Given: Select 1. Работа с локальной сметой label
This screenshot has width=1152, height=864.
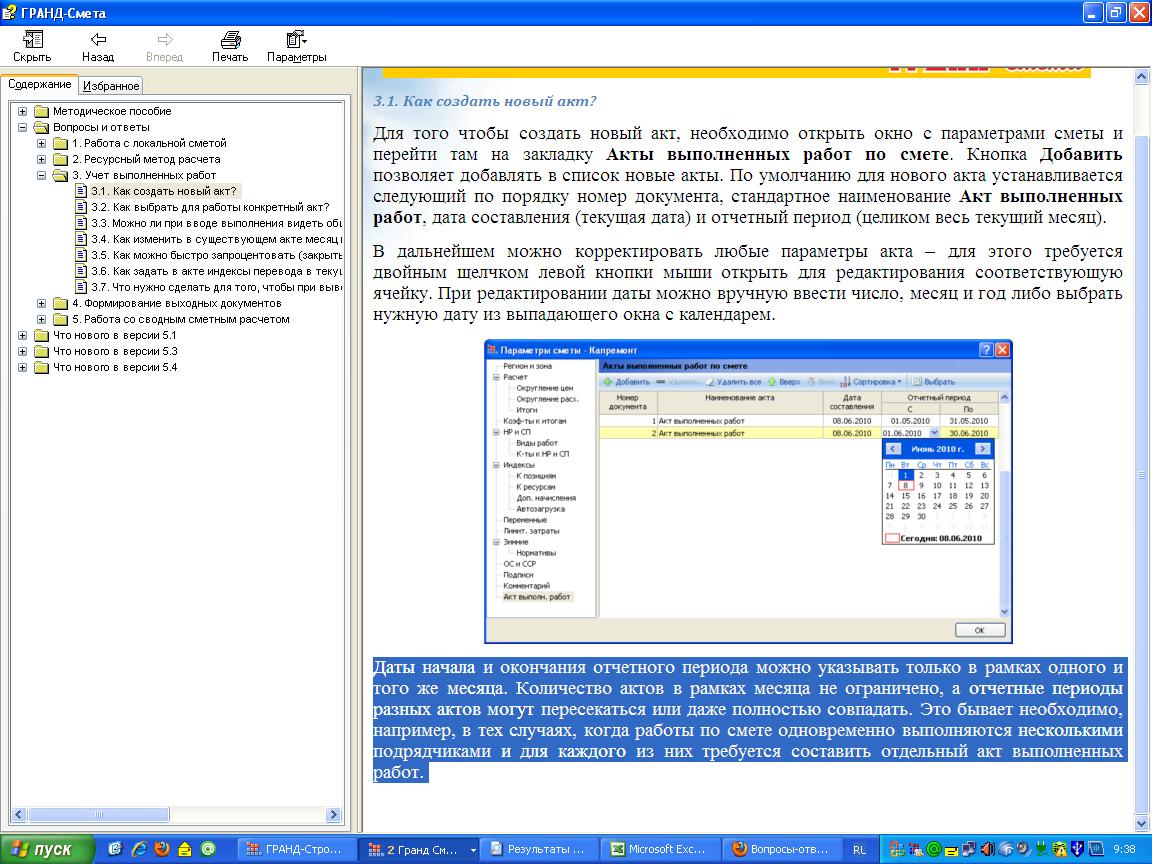Looking at the screenshot, I should 149,143.
